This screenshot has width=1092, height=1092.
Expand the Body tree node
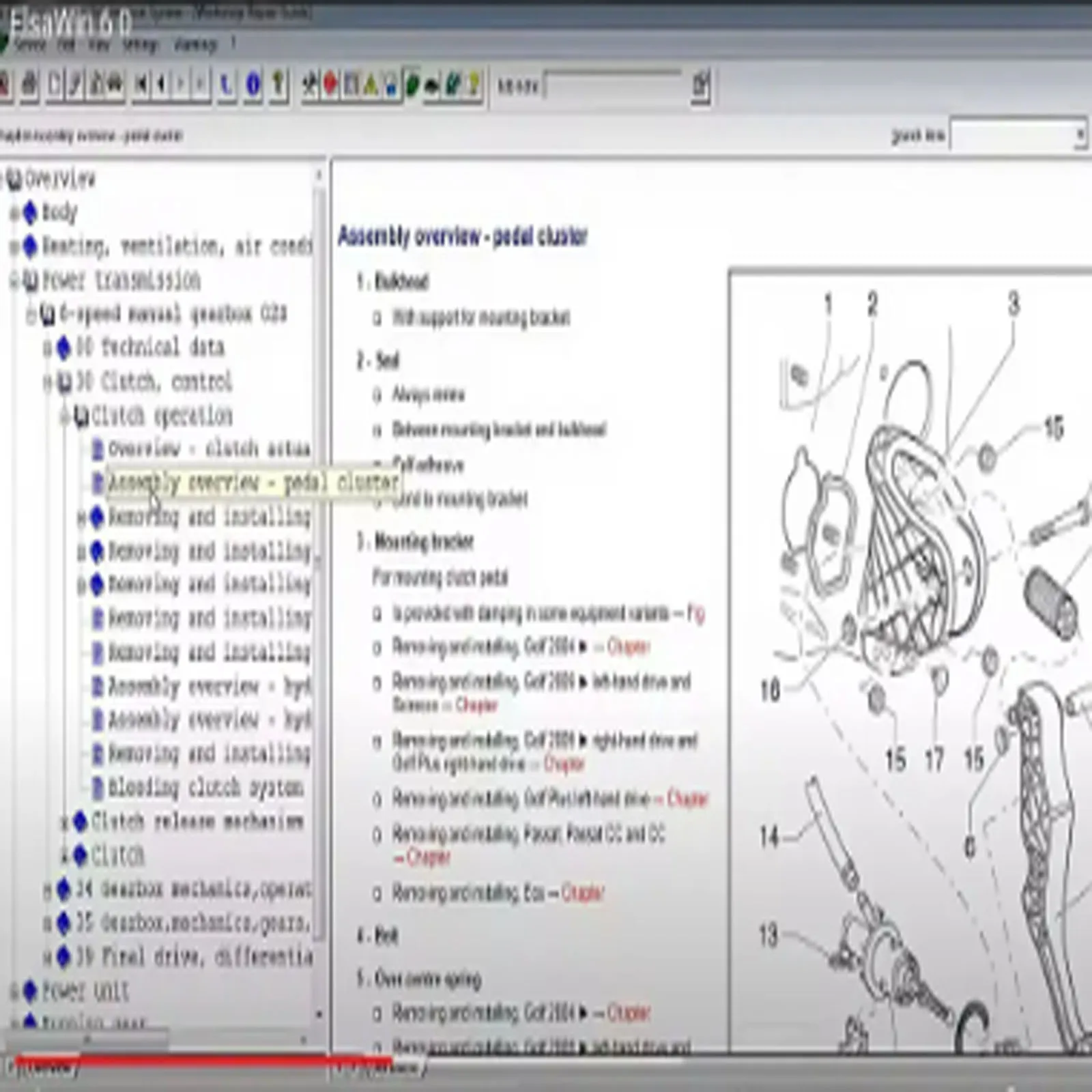click(x=13, y=213)
